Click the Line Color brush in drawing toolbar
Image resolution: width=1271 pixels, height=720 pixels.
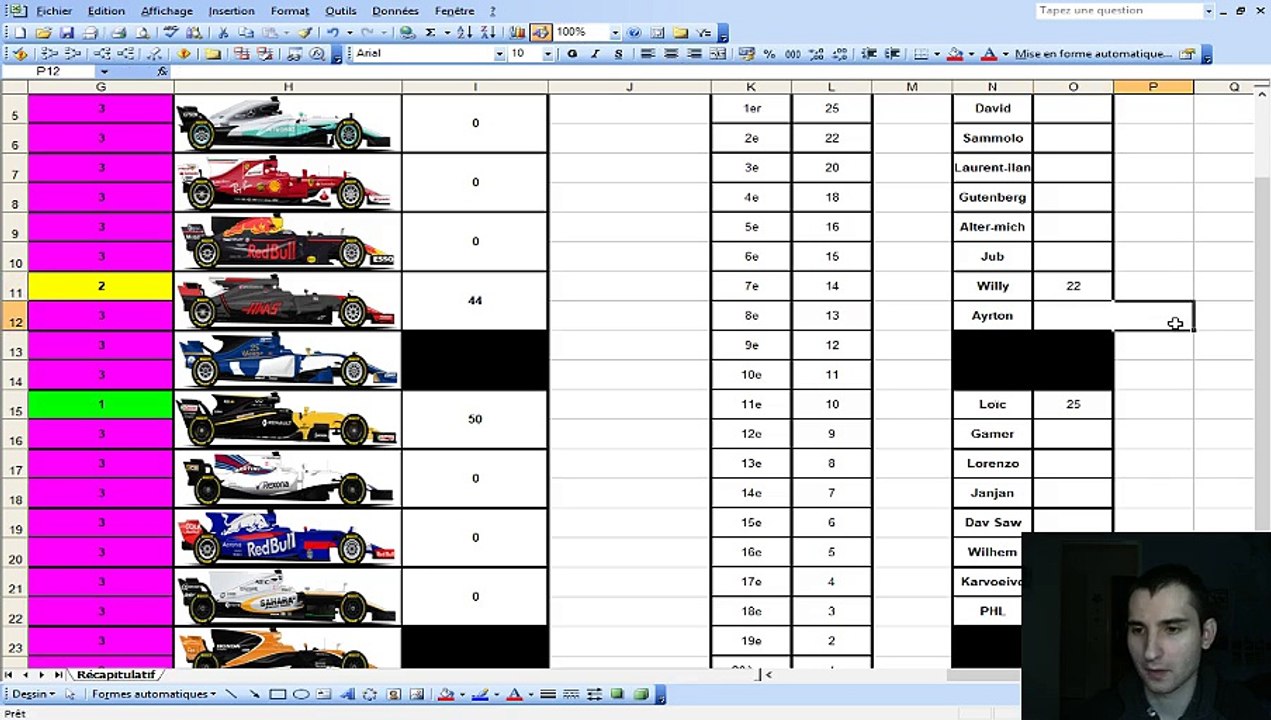pos(480,694)
